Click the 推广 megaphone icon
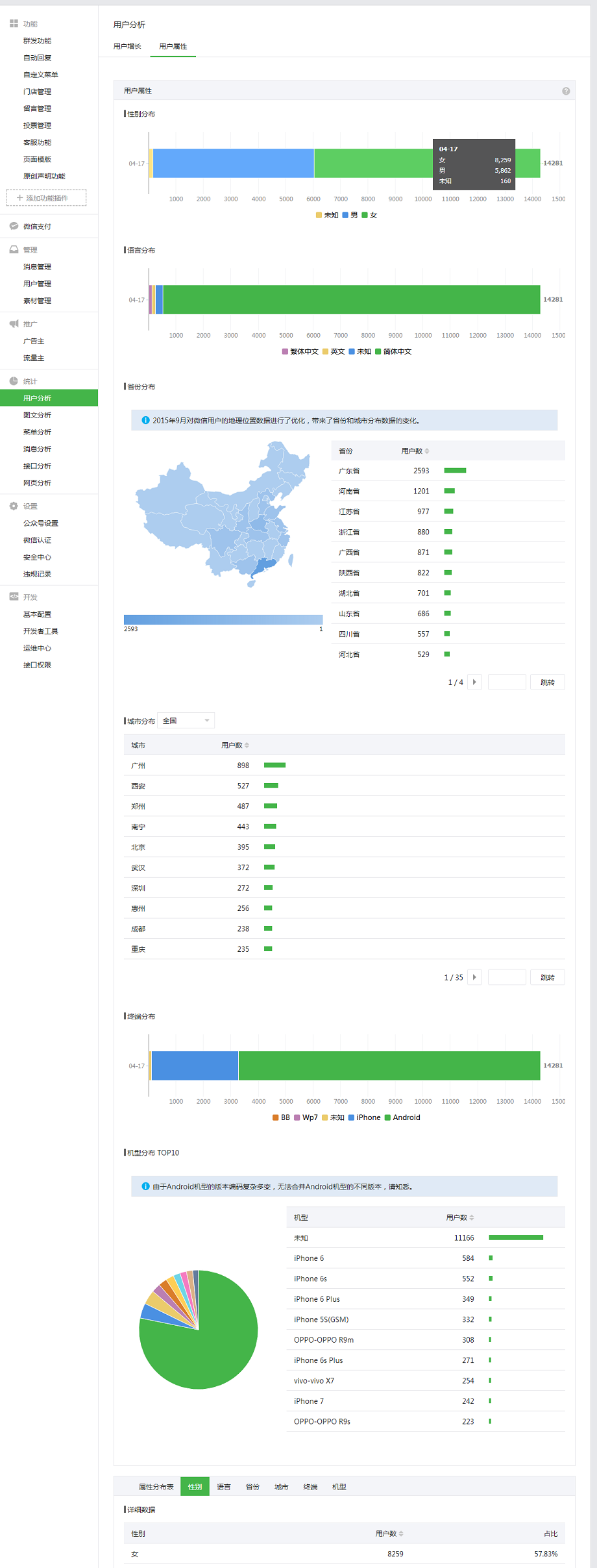The height and width of the screenshot is (1568, 597). [x=14, y=324]
